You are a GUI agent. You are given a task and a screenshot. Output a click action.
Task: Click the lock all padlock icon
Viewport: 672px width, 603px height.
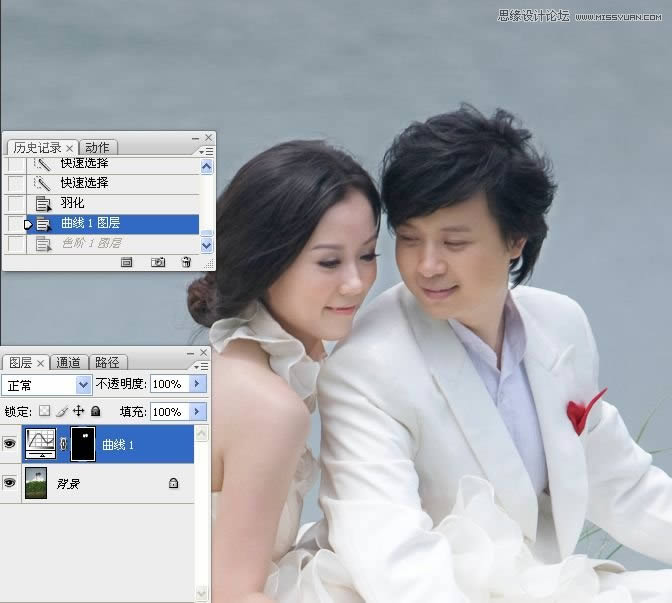click(95, 411)
